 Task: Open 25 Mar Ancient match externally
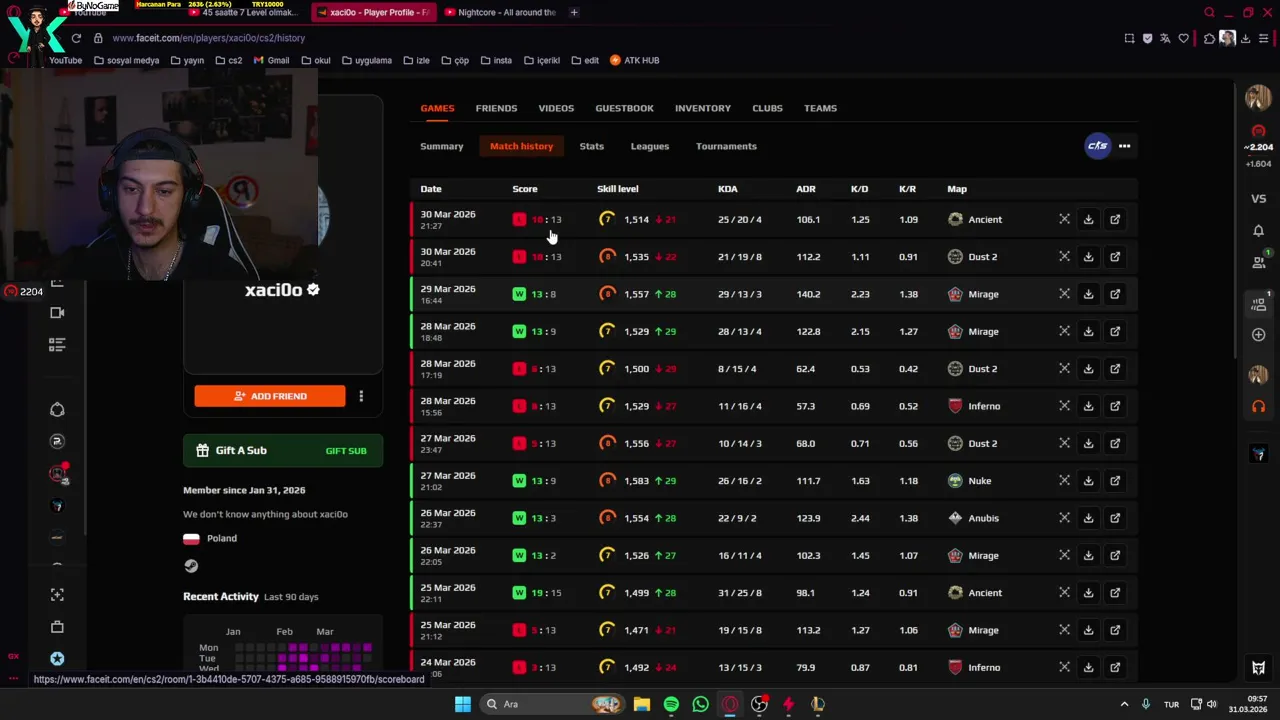pos(1115,593)
